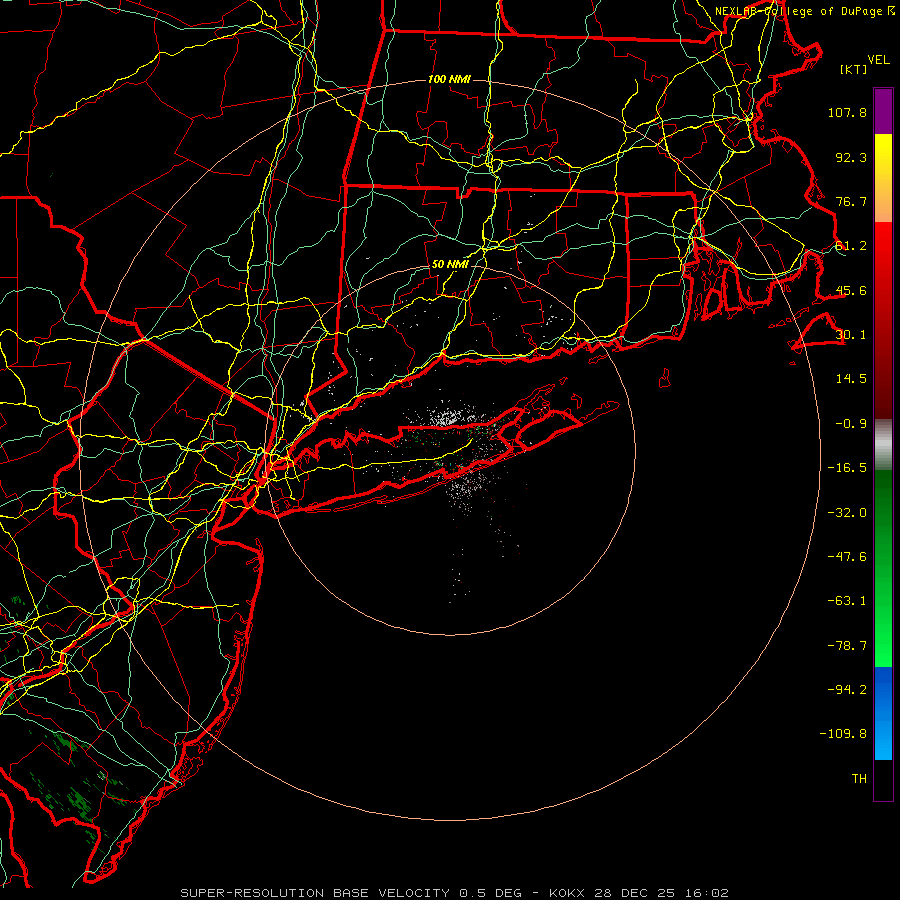Select the "[KT]" units label
The image size is (900, 900).
tap(853, 69)
